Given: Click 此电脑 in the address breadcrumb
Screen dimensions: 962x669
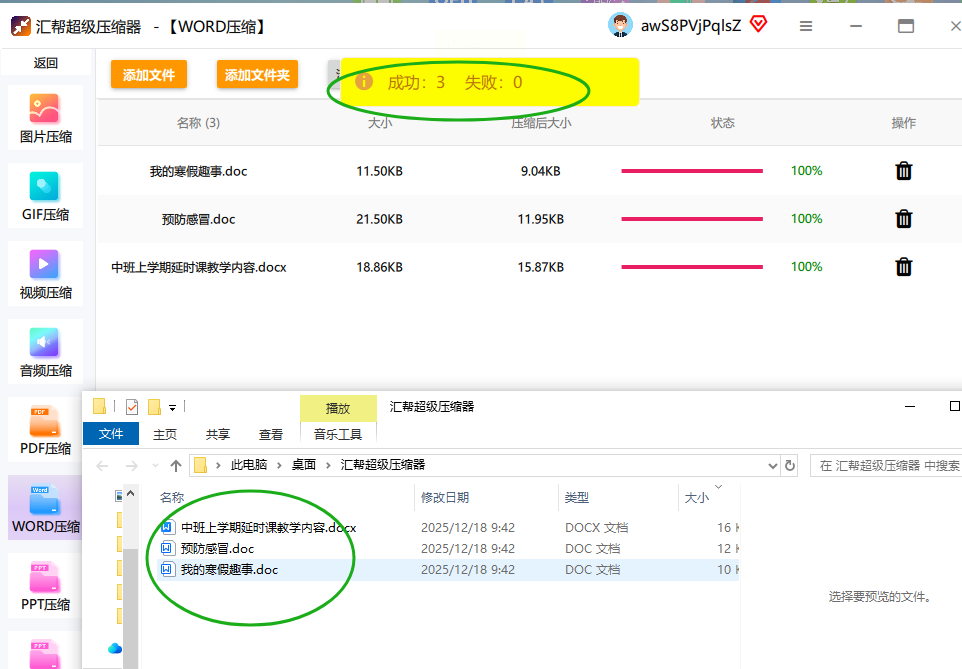Looking at the screenshot, I should point(248,465).
